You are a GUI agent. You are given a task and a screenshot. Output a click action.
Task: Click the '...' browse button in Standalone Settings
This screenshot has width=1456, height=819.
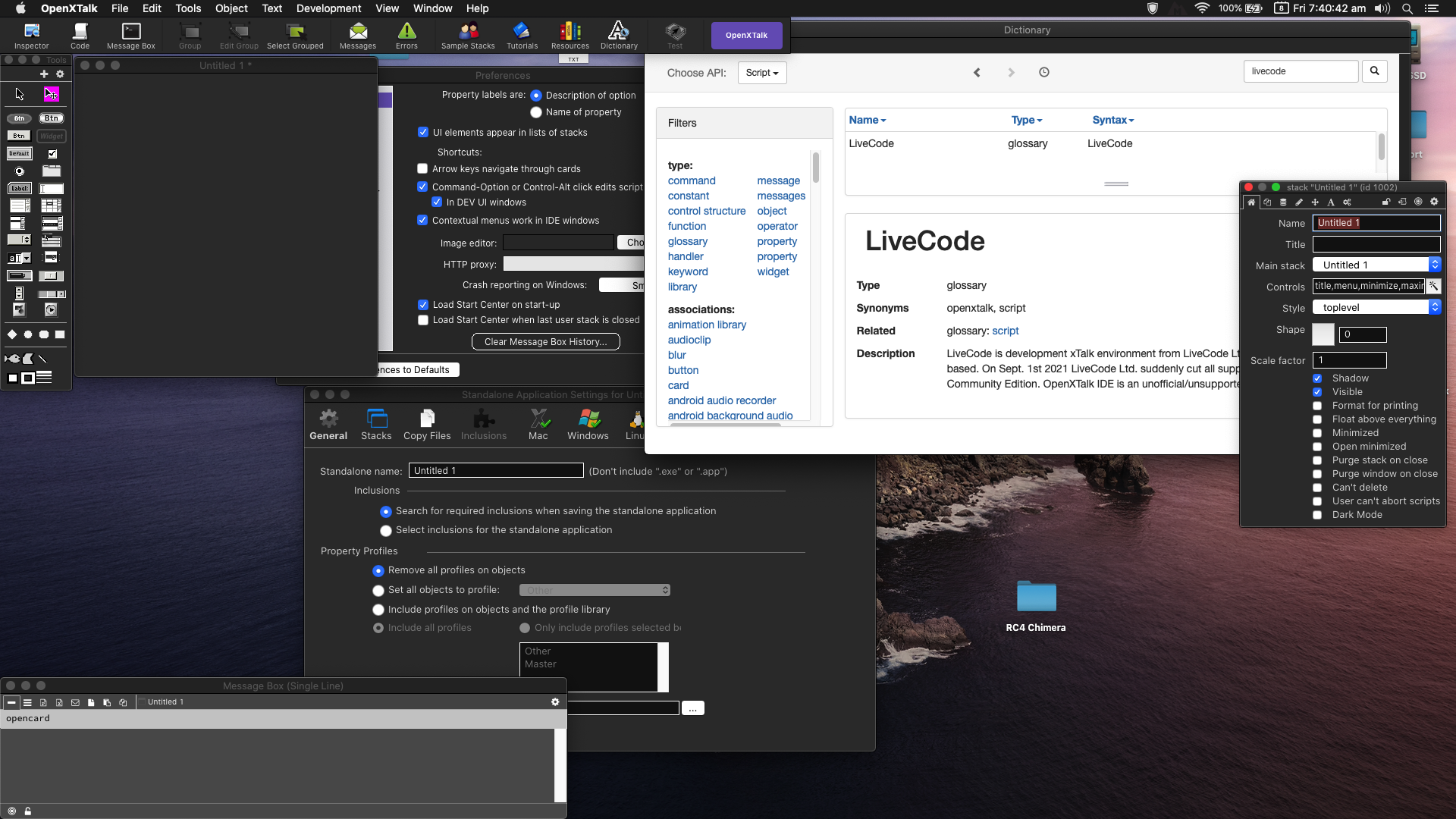(x=693, y=708)
